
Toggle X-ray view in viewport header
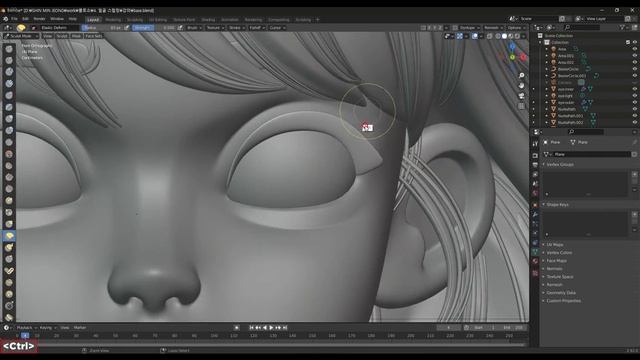[x=489, y=36]
